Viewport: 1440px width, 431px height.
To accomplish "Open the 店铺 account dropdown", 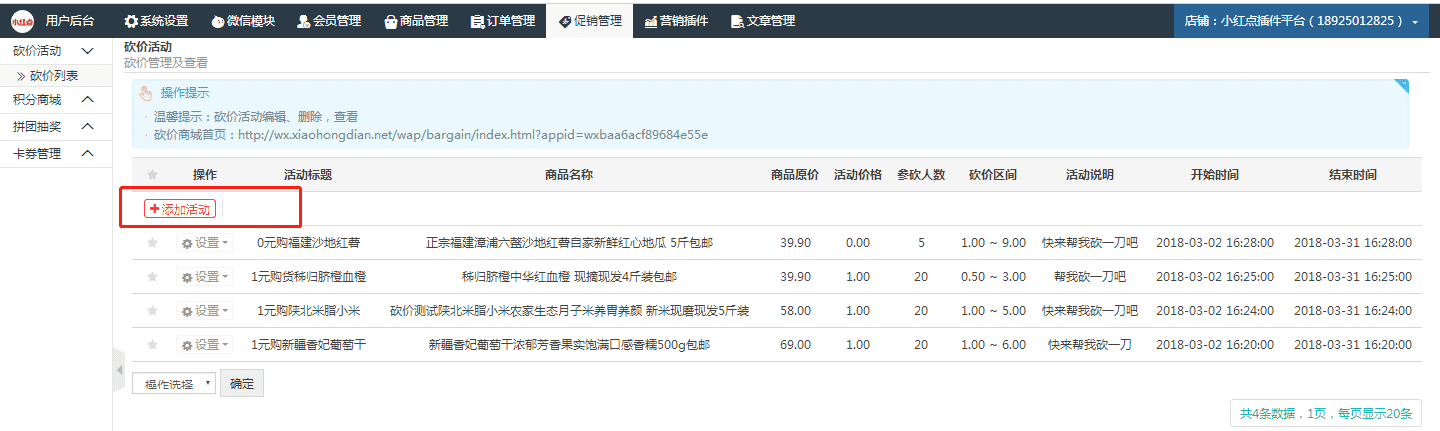I will point(1301,21).
